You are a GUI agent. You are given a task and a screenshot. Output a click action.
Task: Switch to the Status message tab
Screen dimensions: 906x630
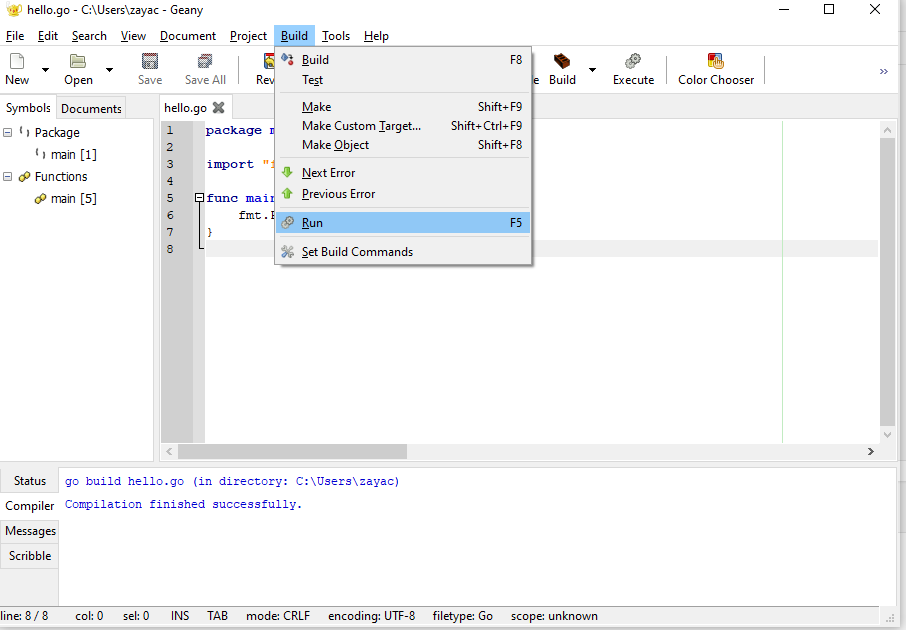pyautogui.click(x=29, y=481)
